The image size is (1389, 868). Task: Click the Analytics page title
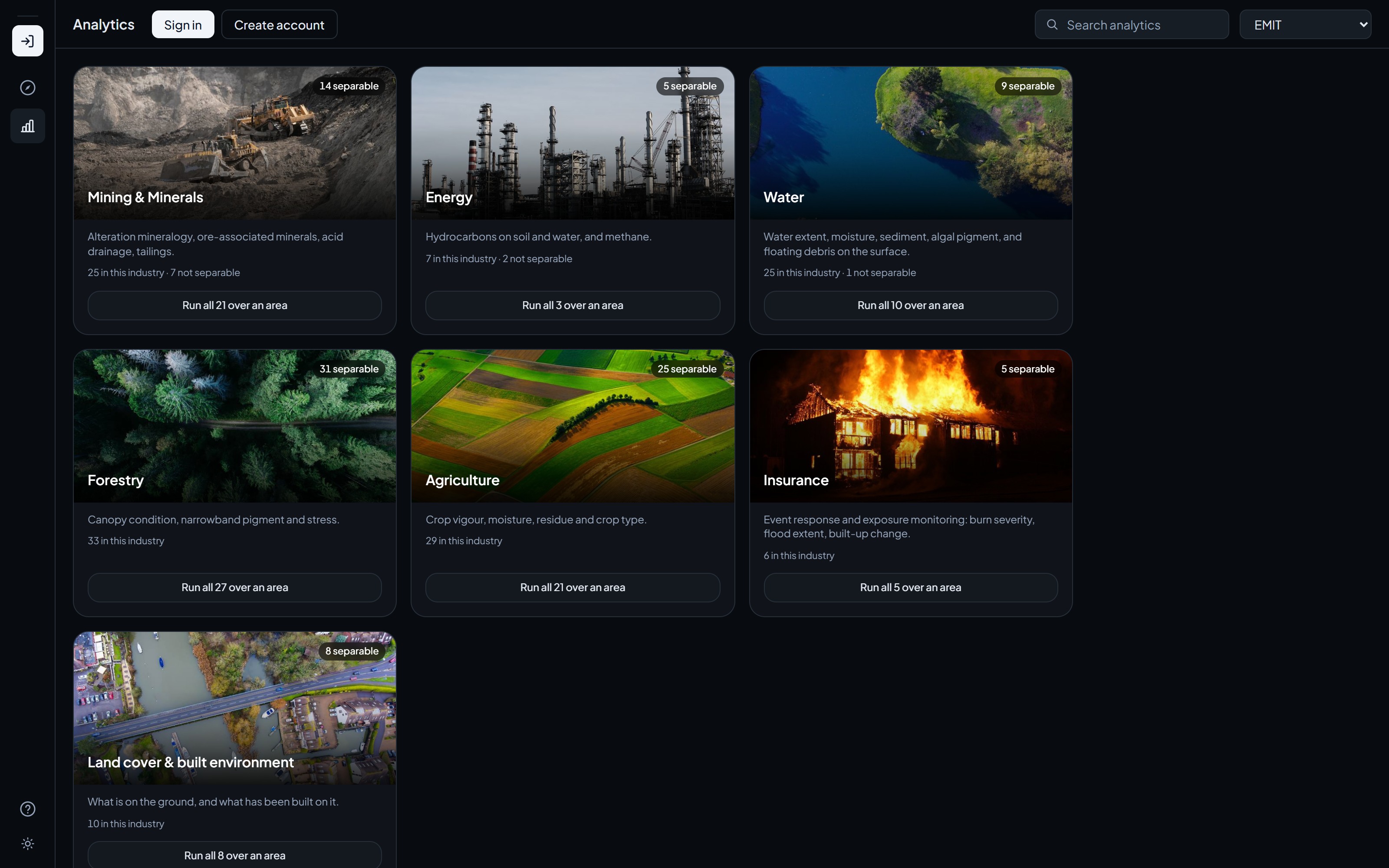[x=103, y=24]
